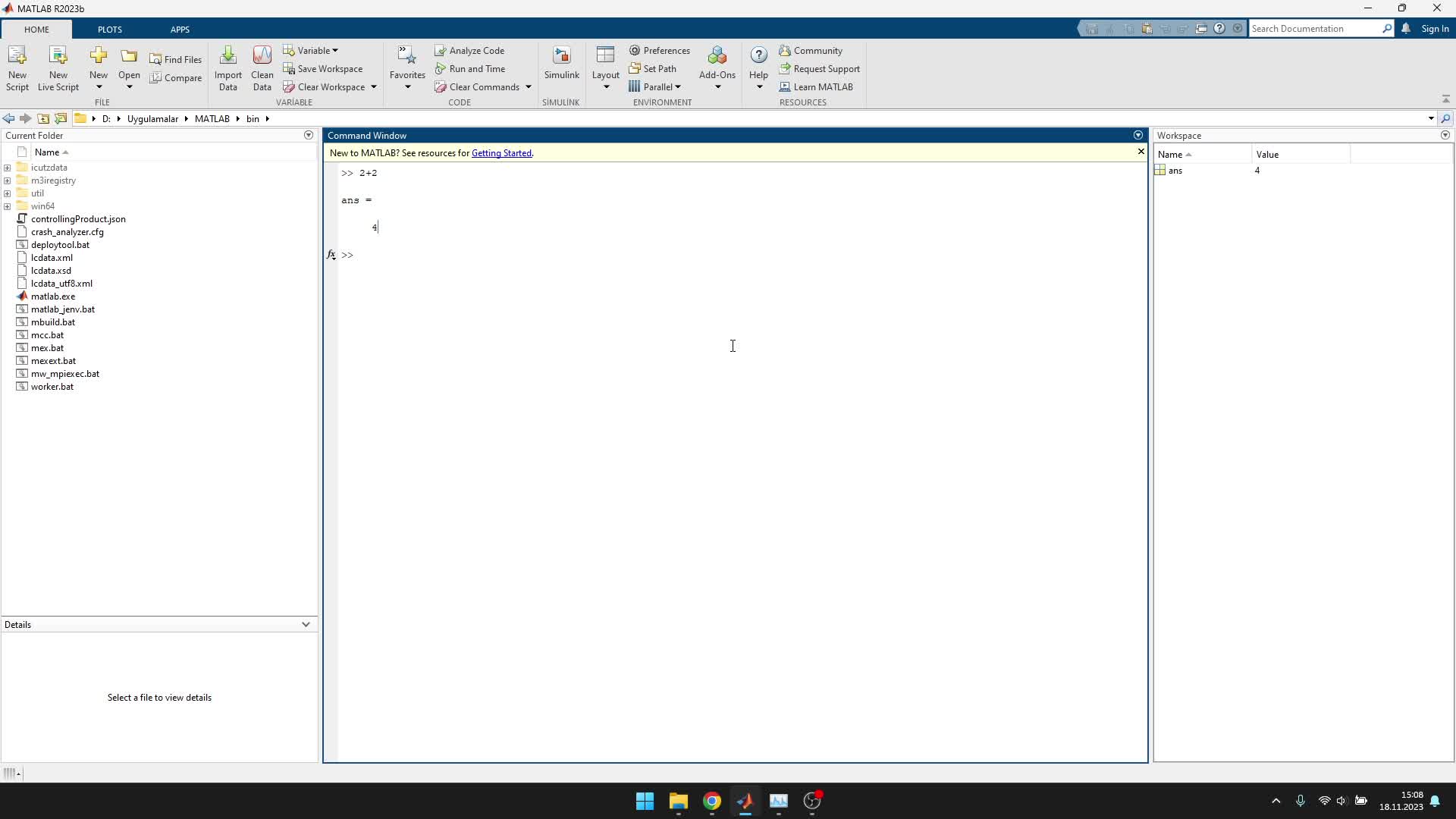The image size is (1456, 819).
Task: Create a New Script
Action: point(17,68)
